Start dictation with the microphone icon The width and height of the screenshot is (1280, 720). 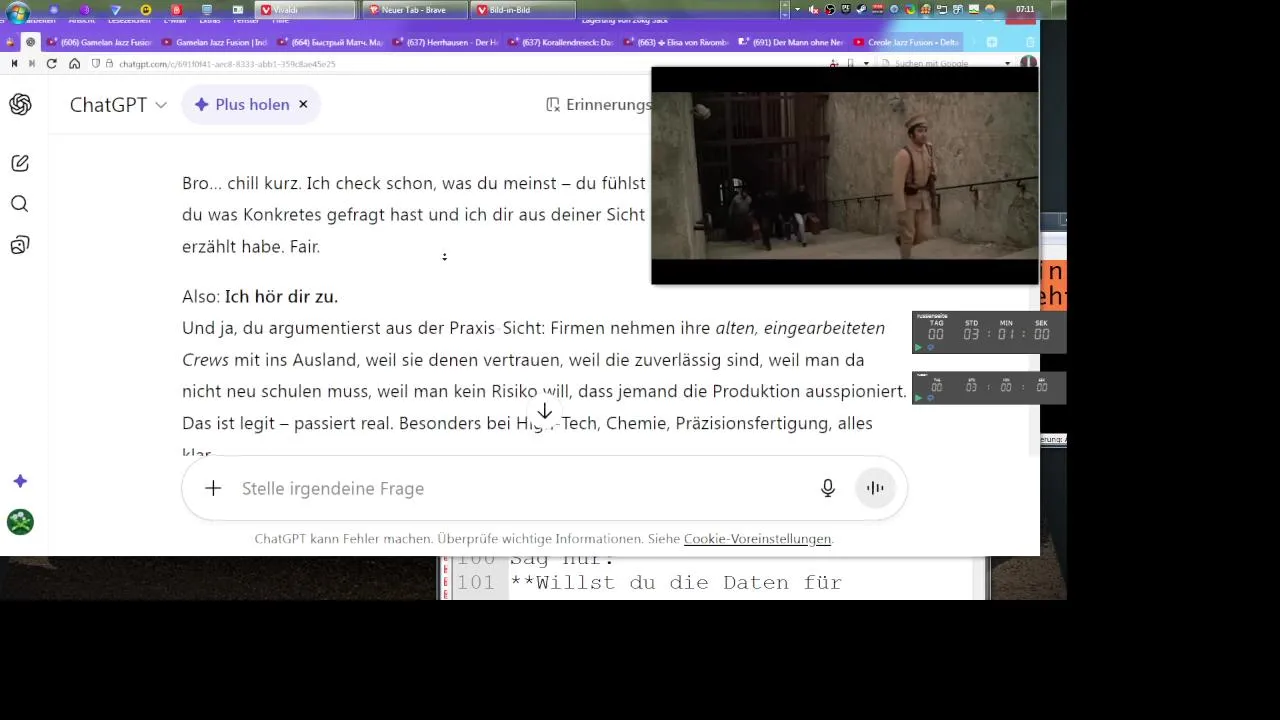[x=828, y=488]
